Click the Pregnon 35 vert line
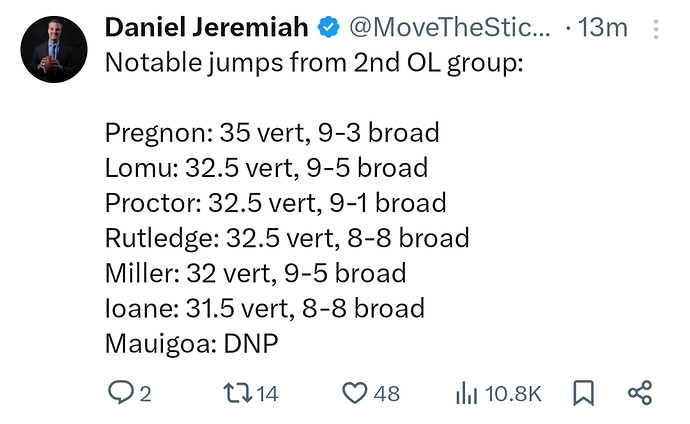This screenshot has height=424, width=690. click(x=272, y=132)
